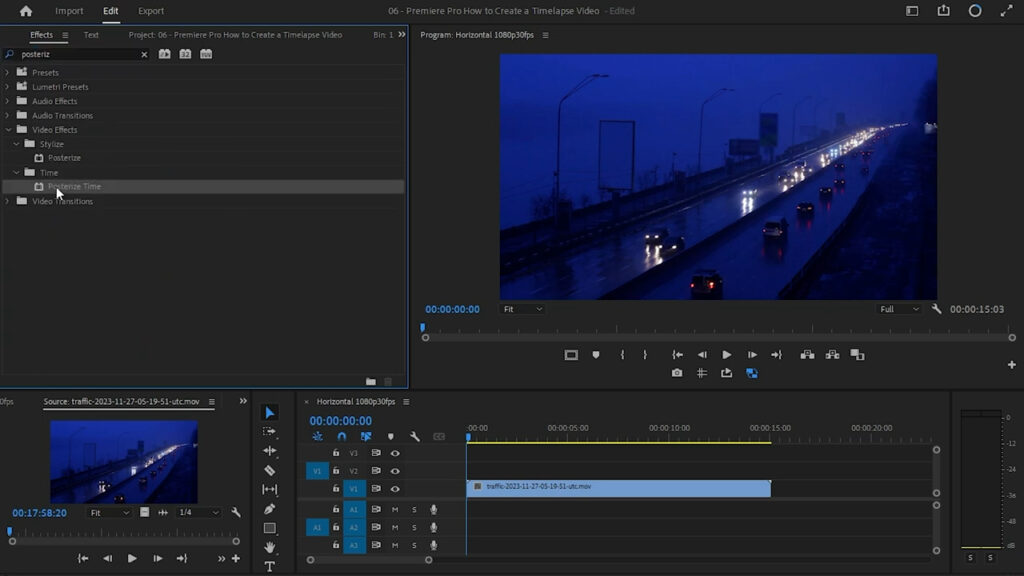Screen dimensions: 1024x576
Task: Open the Project panel tab
Action: point(235,35)
